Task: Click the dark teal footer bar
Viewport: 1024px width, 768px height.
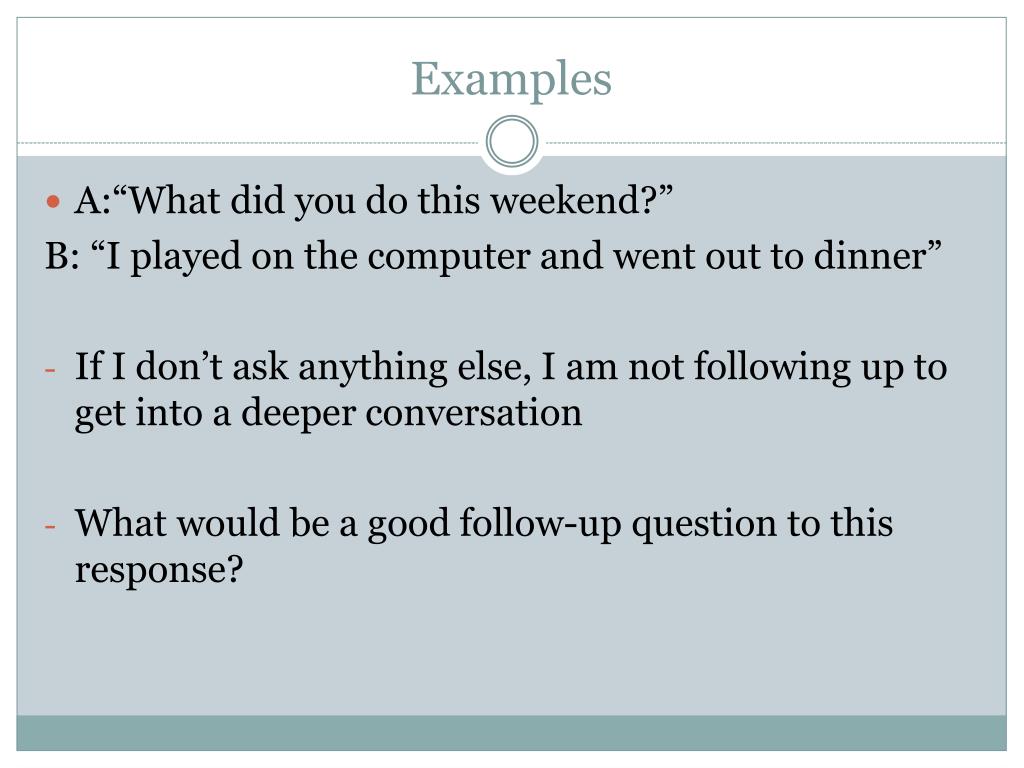Action: tap(511, 733)
